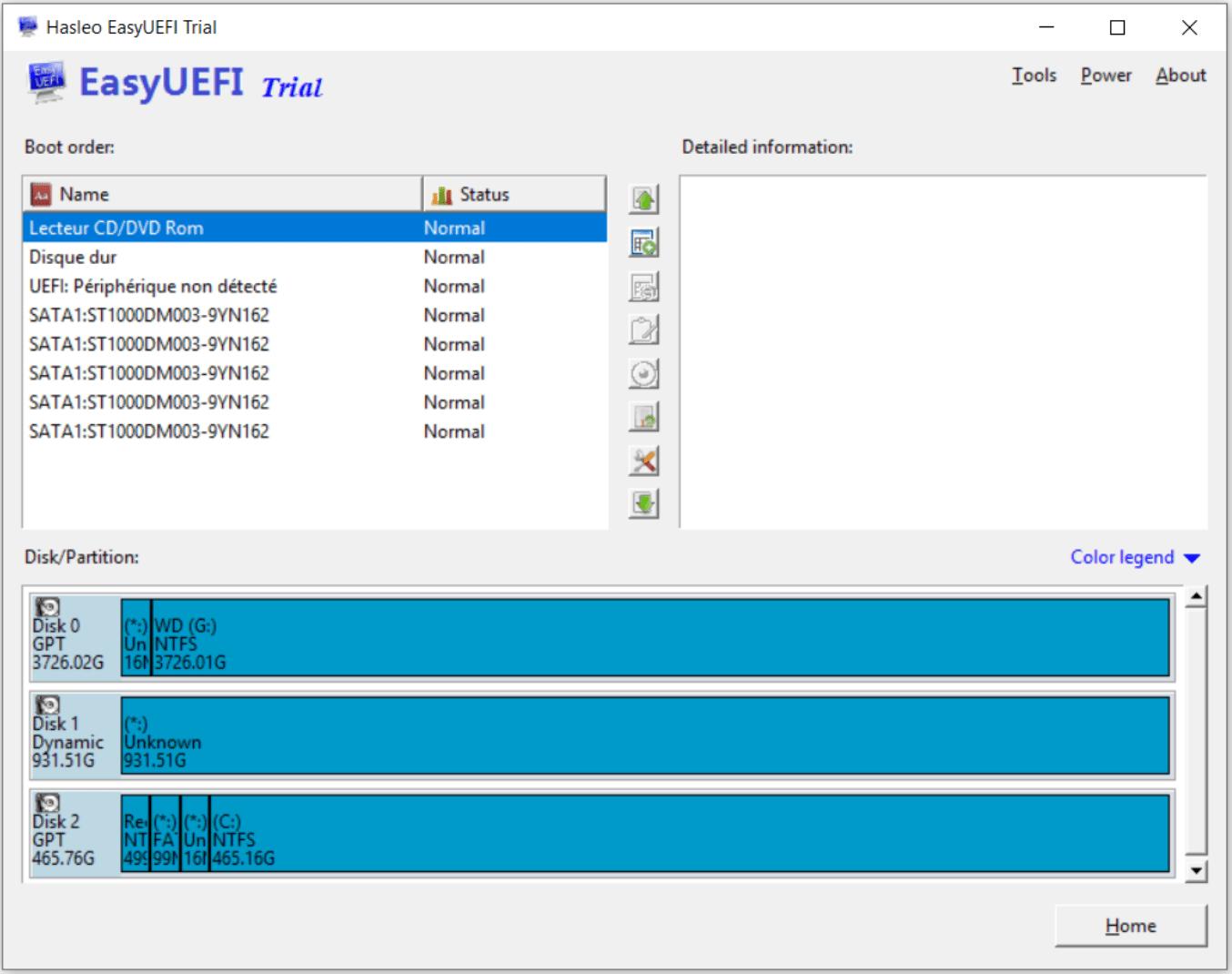Click the Status column chart icon
1232x974 pixels.
tap(442, 195)
